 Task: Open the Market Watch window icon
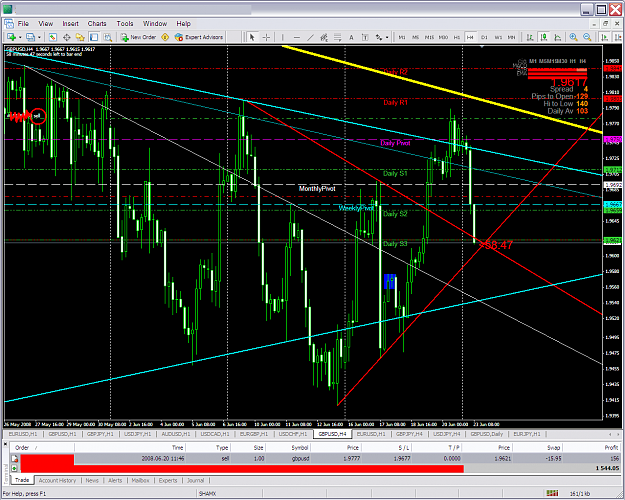53,37
